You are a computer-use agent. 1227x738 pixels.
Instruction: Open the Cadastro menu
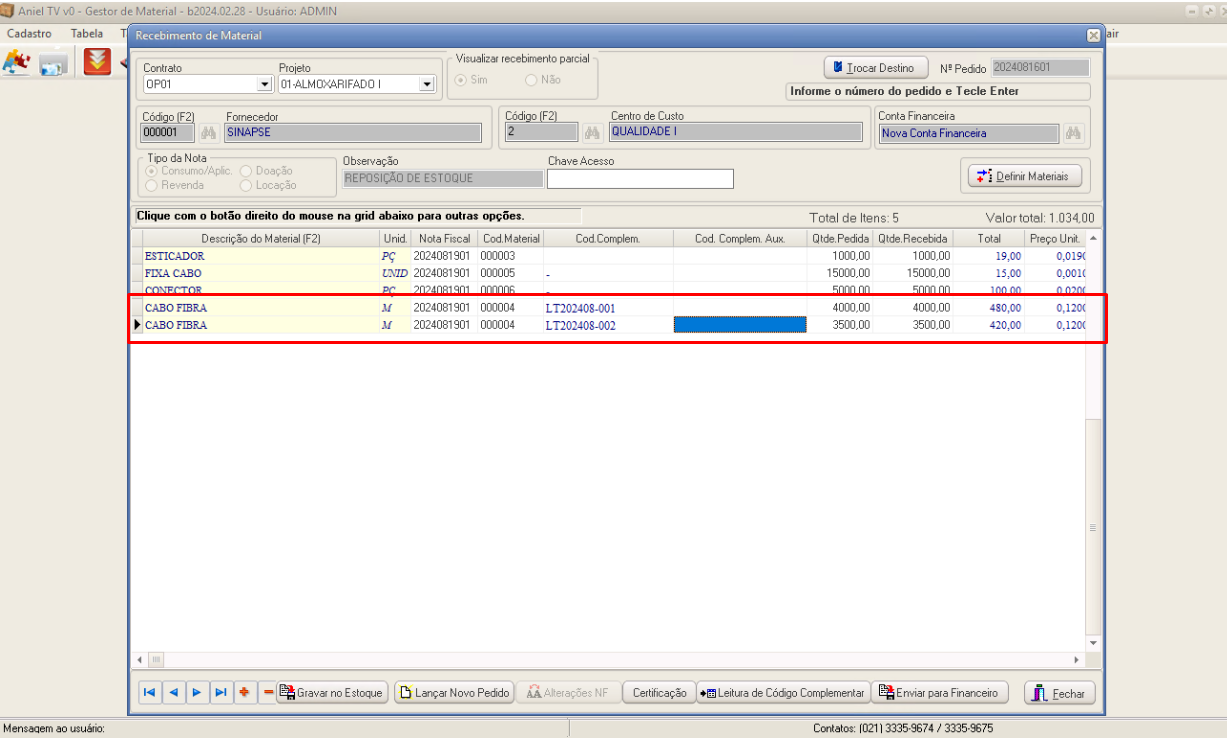(29, 33)
